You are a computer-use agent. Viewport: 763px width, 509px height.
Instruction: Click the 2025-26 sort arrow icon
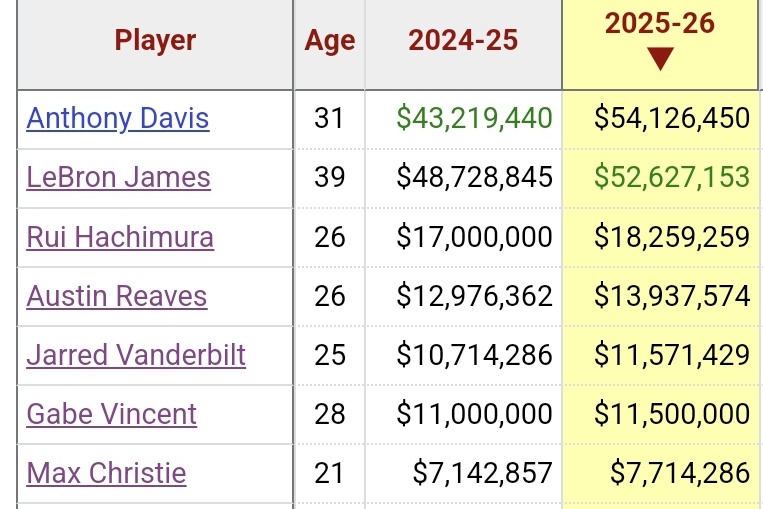tap(660, 59)
